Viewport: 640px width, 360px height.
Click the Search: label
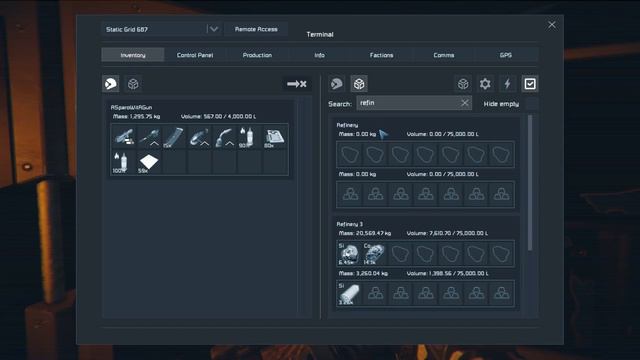point(340,104)
